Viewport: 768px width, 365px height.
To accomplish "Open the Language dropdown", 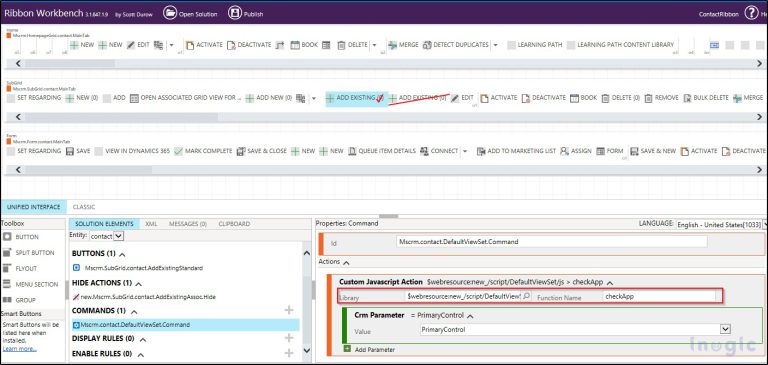I will 765,224.
